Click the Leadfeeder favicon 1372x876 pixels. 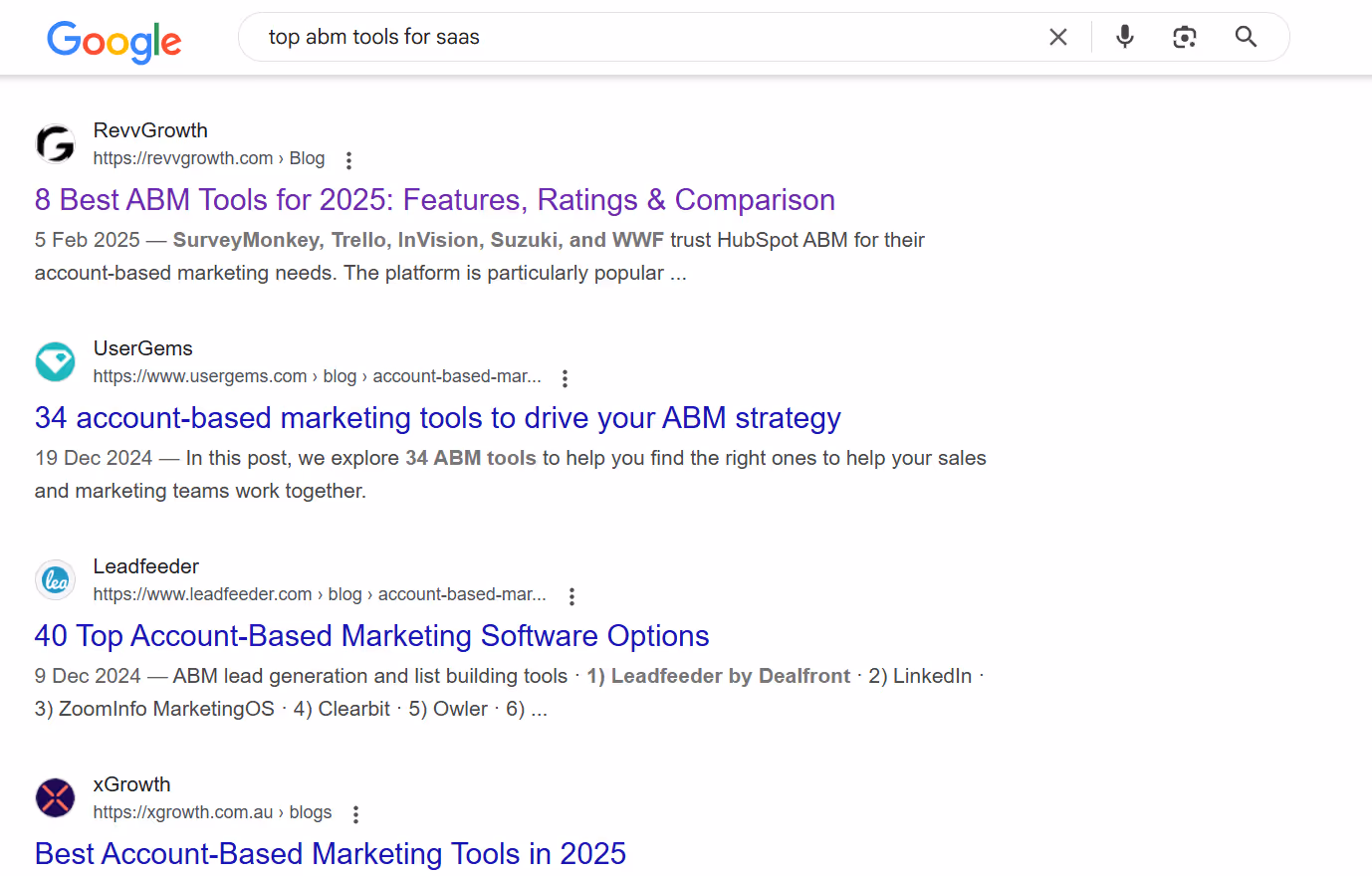56,580
